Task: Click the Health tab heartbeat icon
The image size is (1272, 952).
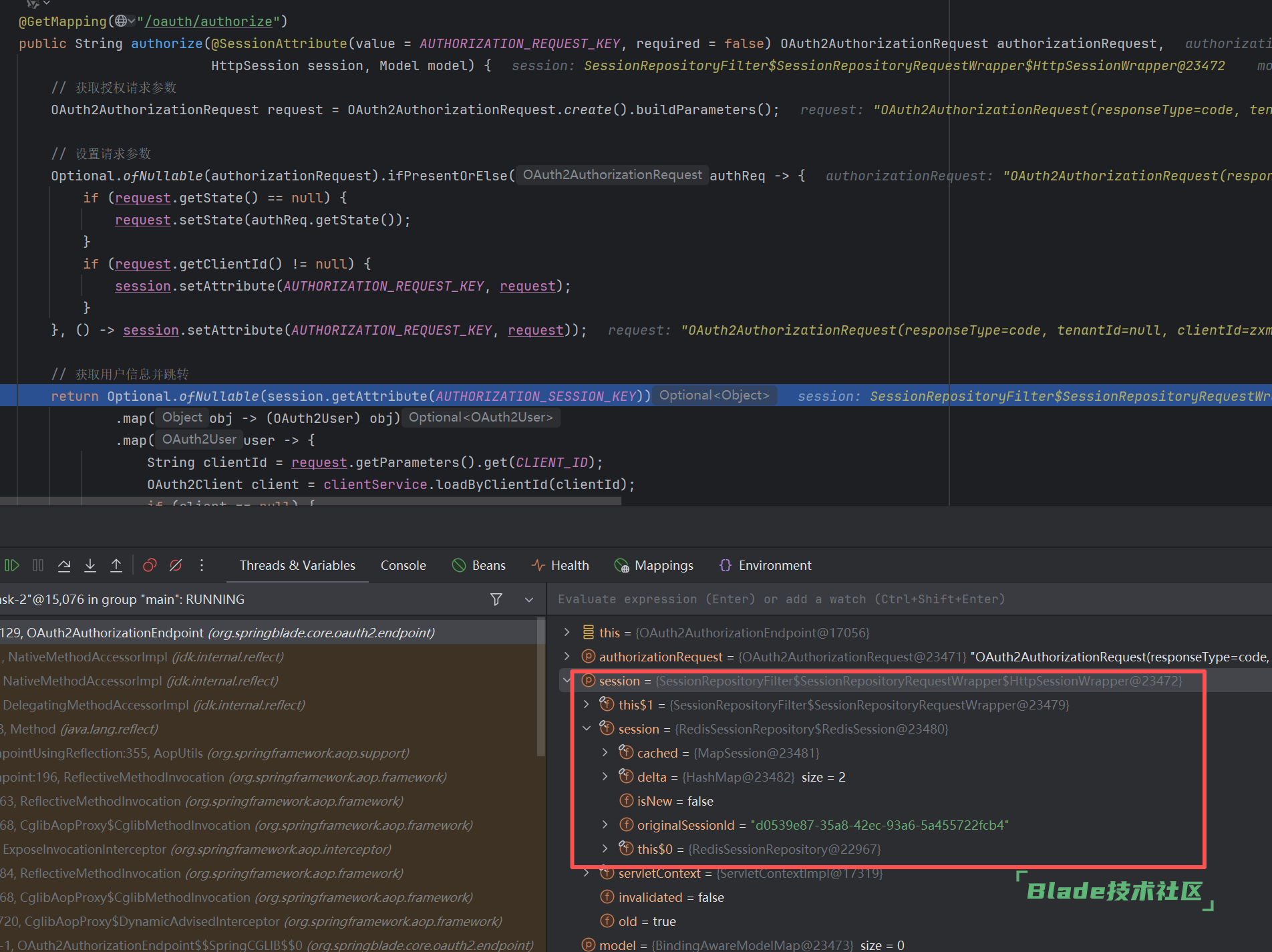Action: (538, 565)
